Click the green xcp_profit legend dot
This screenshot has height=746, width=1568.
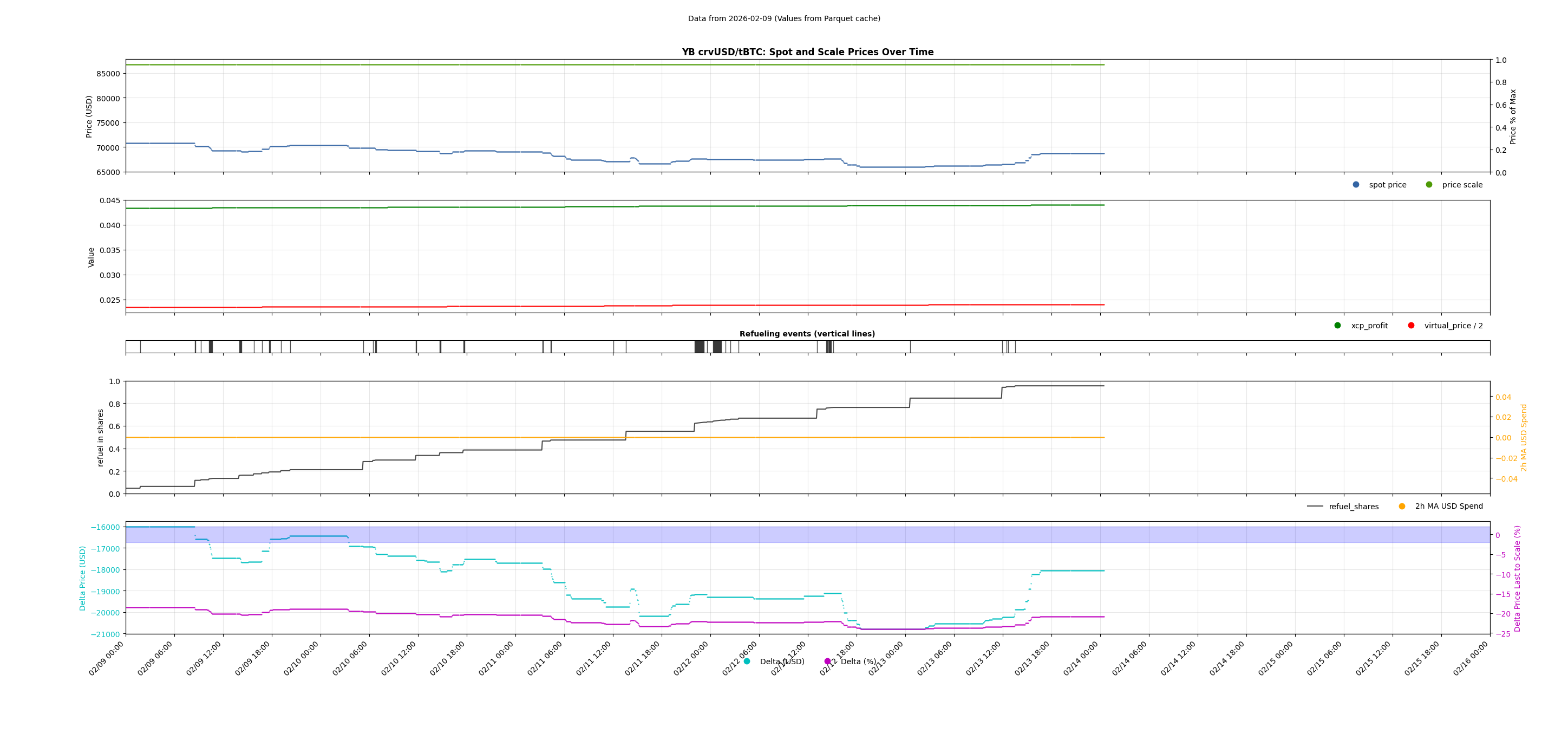point(1337,325)
